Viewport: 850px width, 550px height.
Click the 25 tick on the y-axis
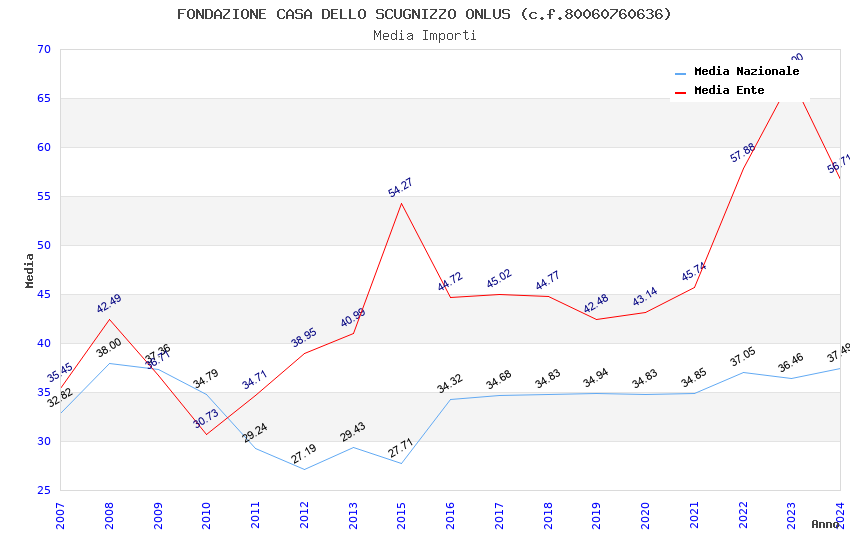pos(44,490)
